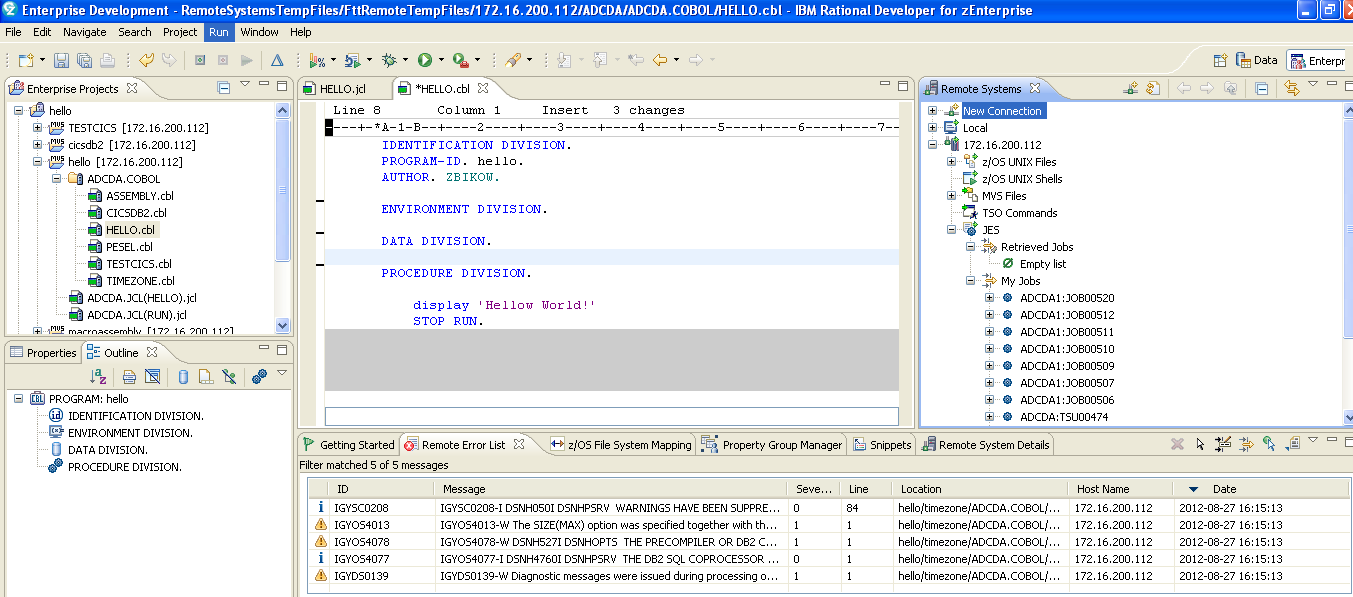
Task: Click the code coverage percent icon
Action: coord(318,60)
